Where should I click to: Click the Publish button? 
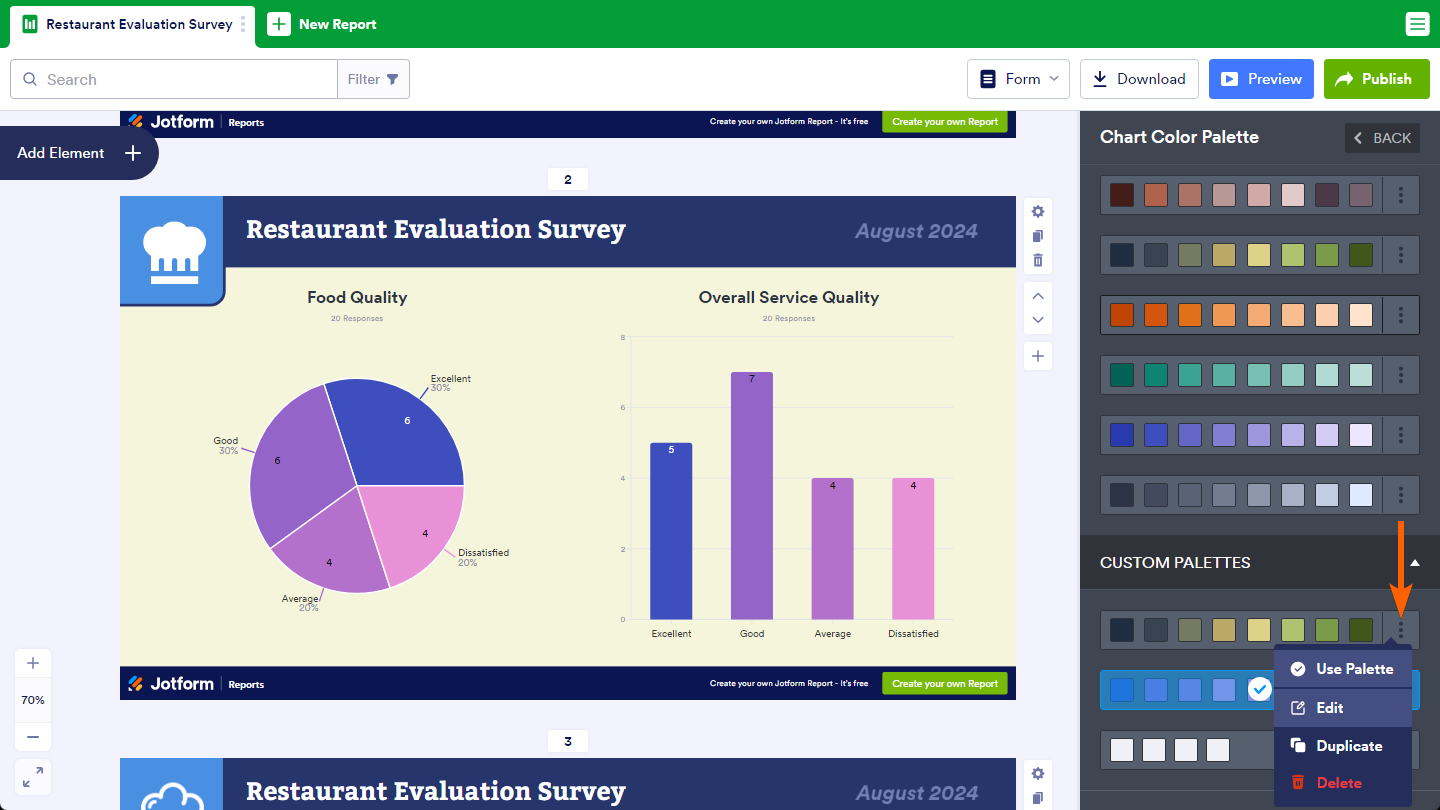pos(1376,79)
